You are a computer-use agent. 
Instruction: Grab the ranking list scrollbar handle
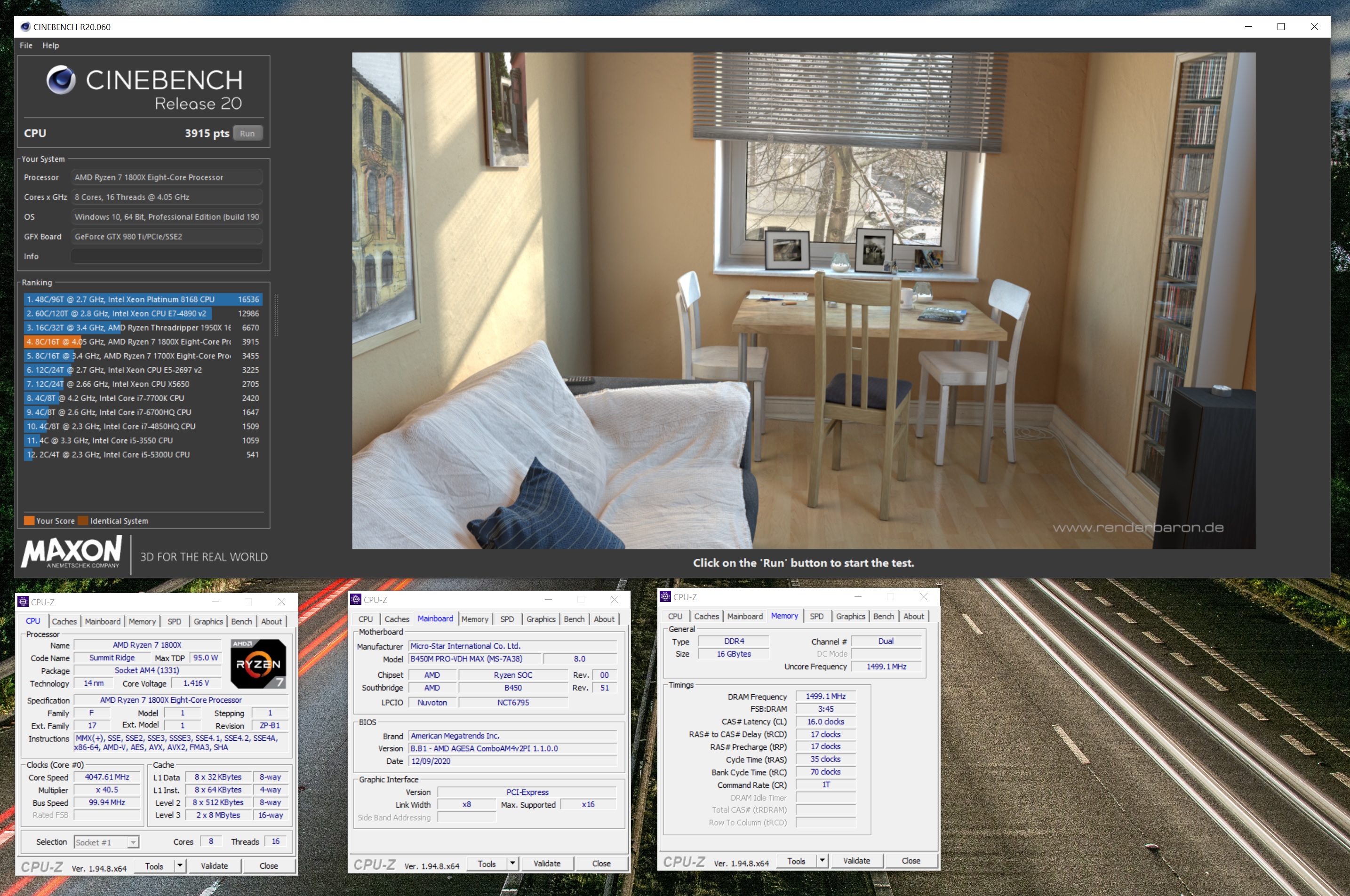pos(277,315)
